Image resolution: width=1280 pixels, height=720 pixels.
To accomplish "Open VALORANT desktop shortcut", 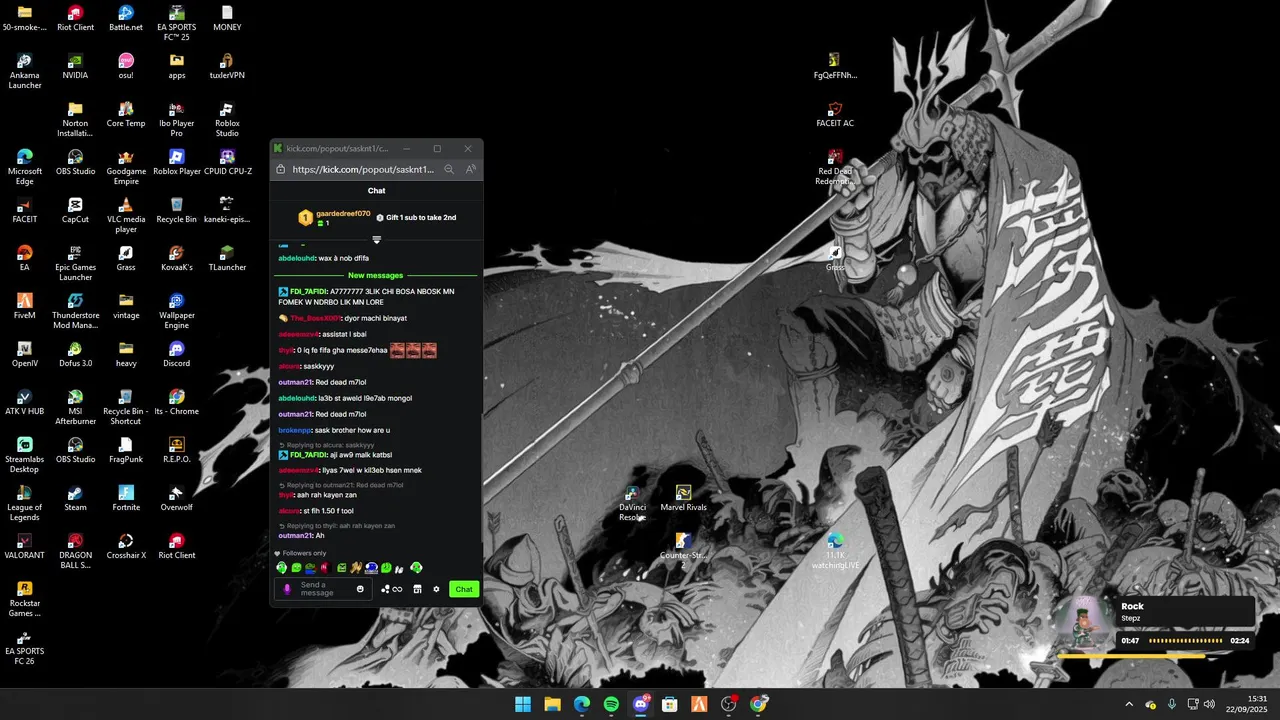I will pos(24,546).
